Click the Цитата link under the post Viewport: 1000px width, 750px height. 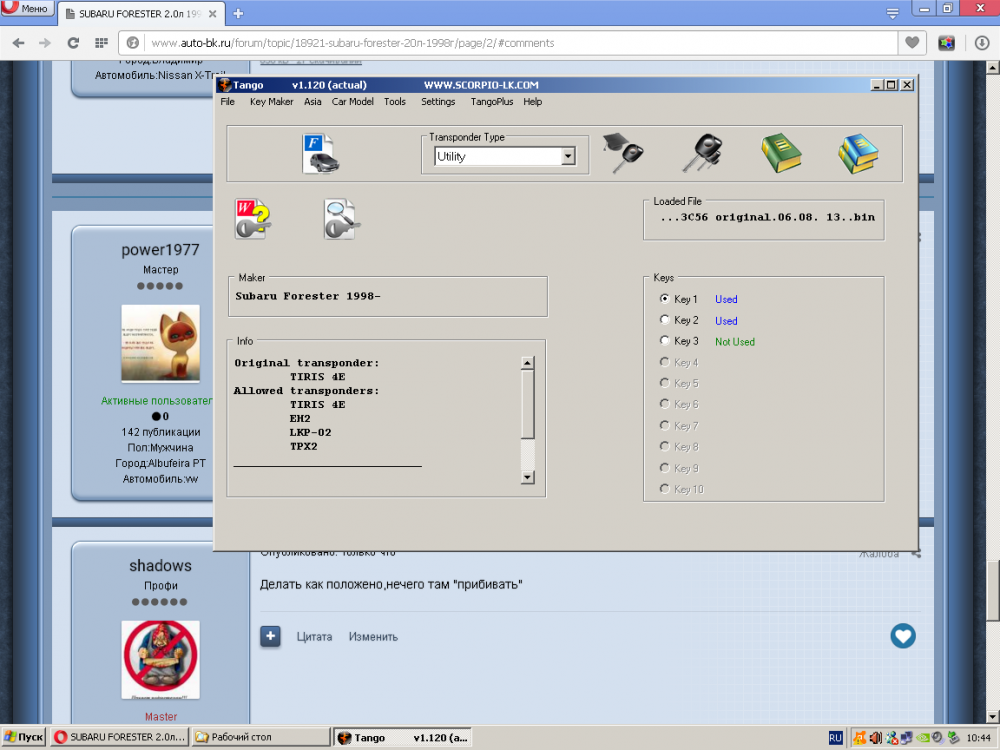coord(314,636)
